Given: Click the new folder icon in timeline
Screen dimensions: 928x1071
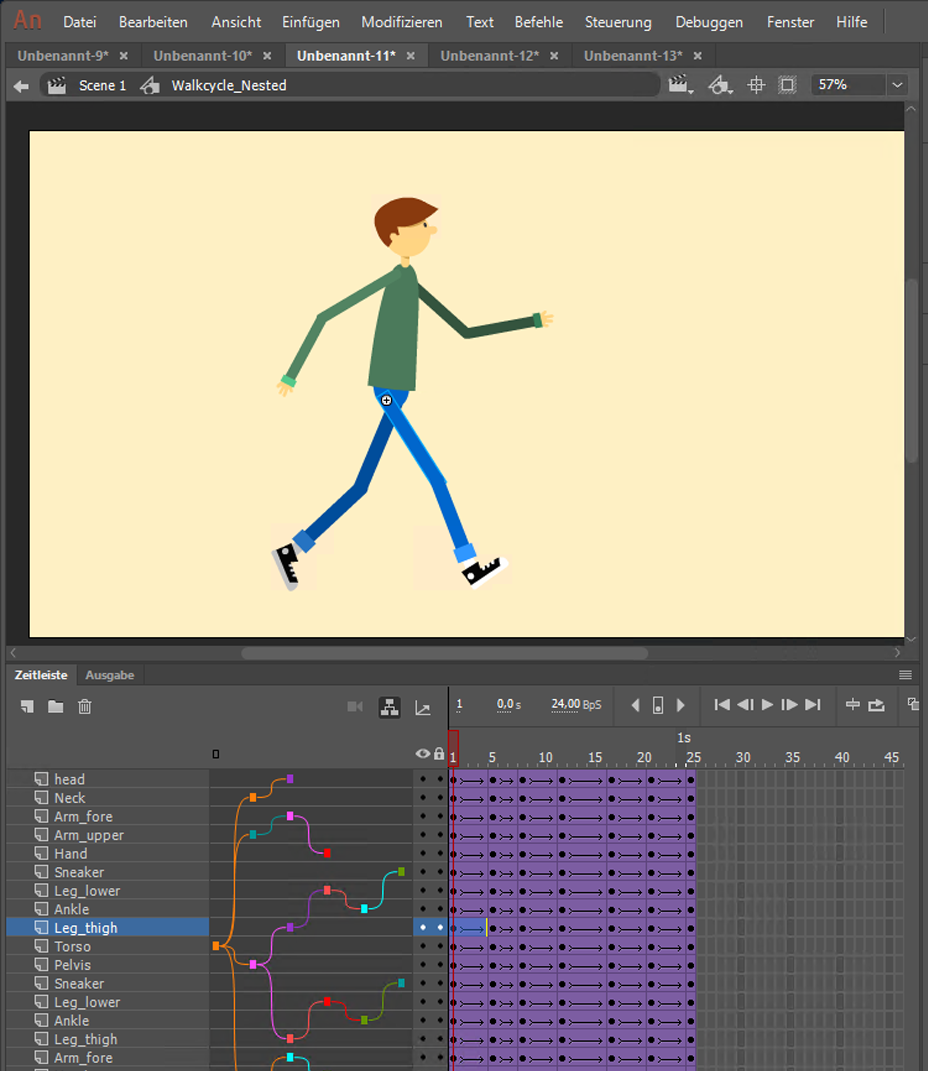Looking at the screenshot, I should pos(56,707).
